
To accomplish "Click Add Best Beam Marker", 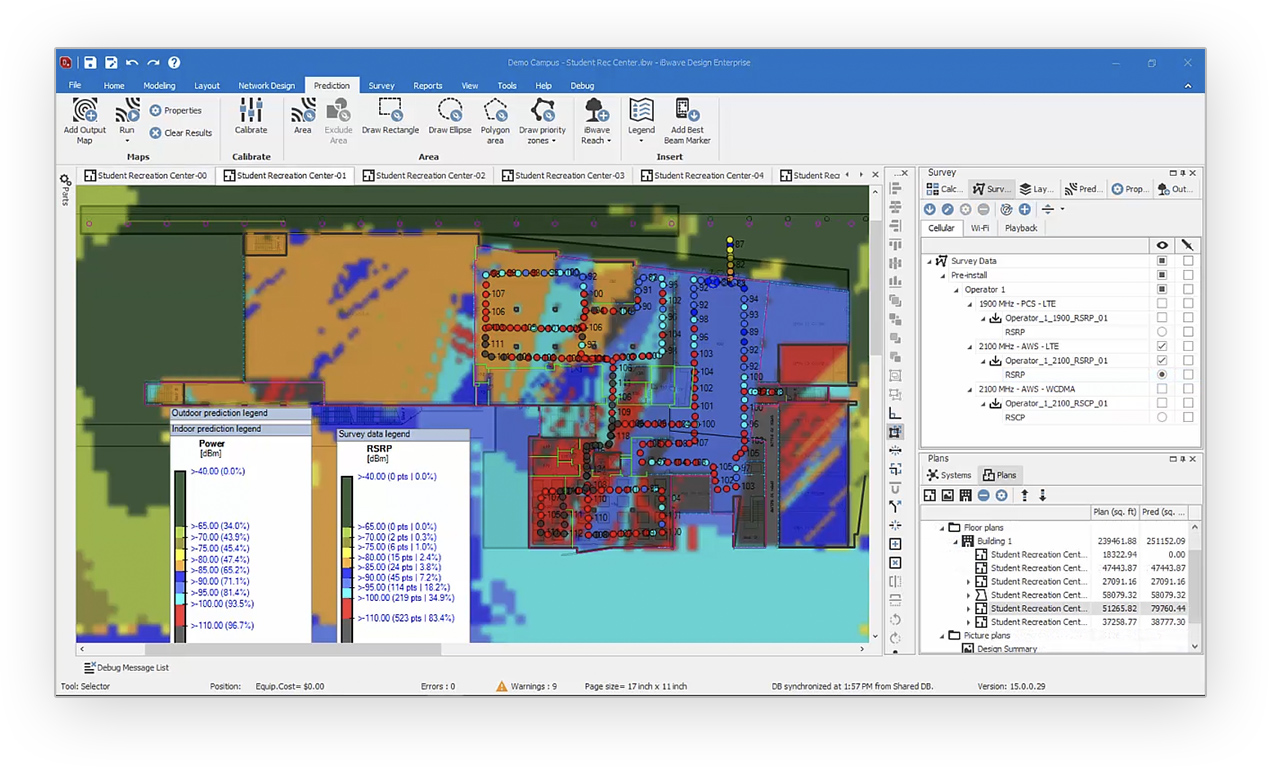I will coord(687,121).
